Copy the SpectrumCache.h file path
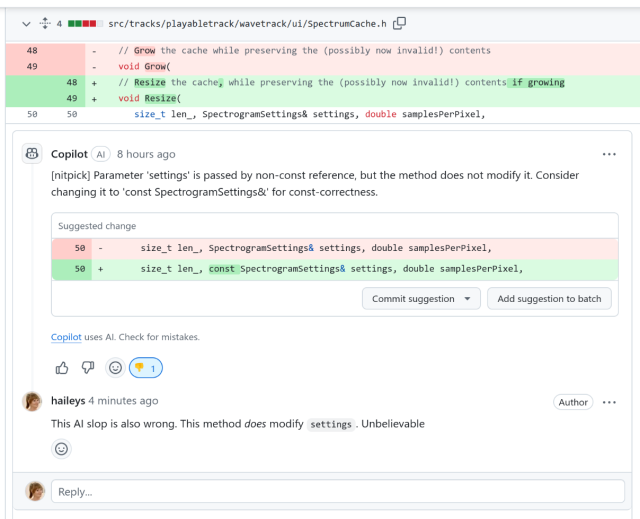The image size is (640, 519). pos(400,23)
